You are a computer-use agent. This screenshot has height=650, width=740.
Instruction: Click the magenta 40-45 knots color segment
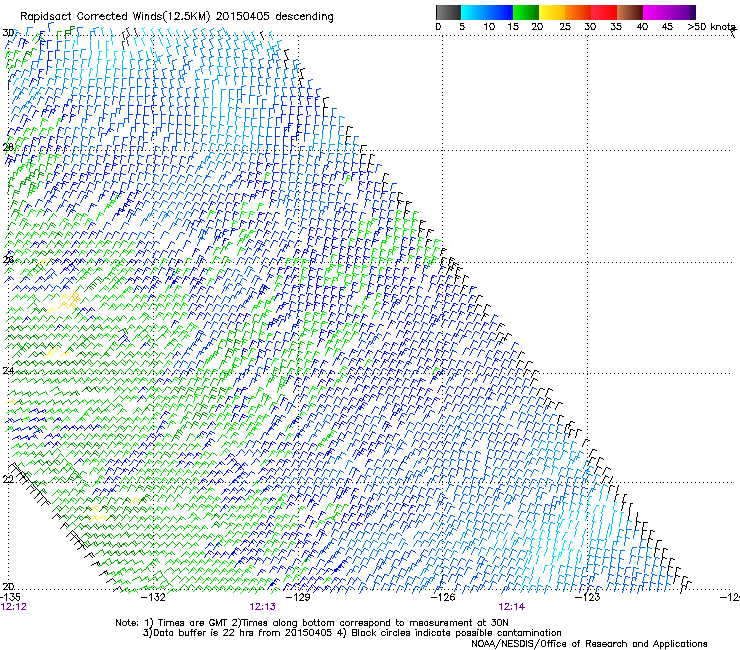point(656,12)
